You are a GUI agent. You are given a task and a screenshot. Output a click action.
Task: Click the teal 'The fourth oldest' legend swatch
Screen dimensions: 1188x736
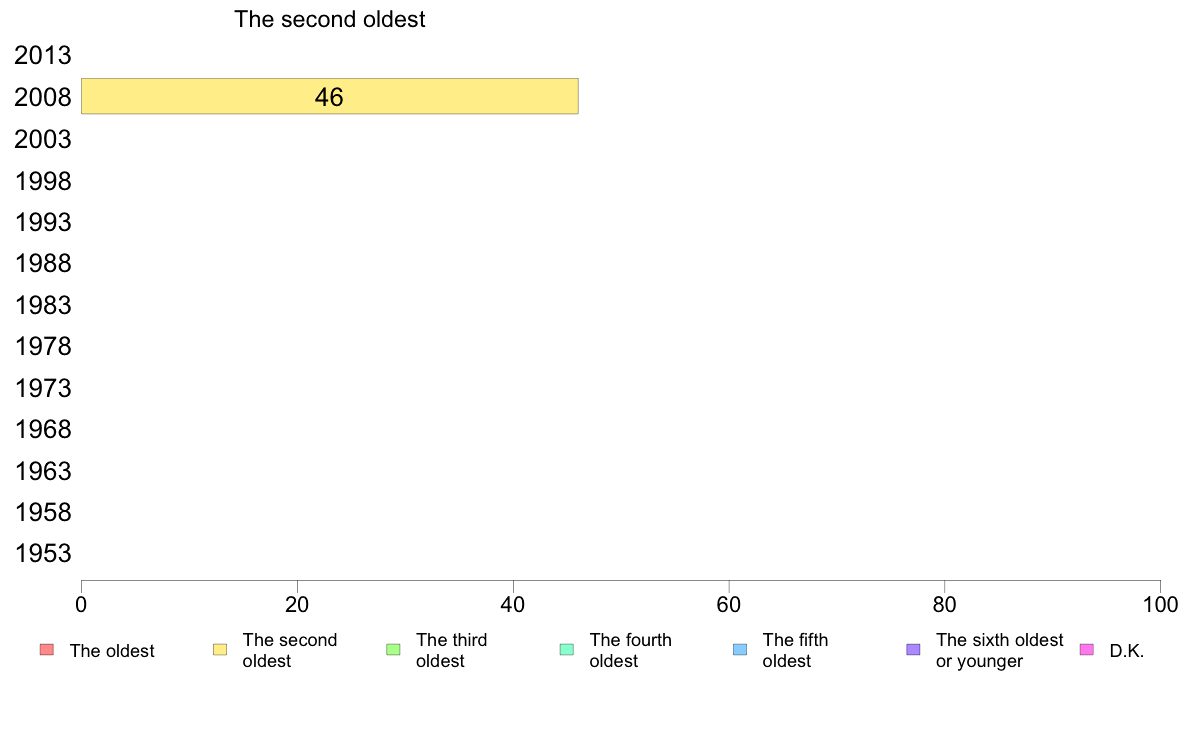pos(567,650)
